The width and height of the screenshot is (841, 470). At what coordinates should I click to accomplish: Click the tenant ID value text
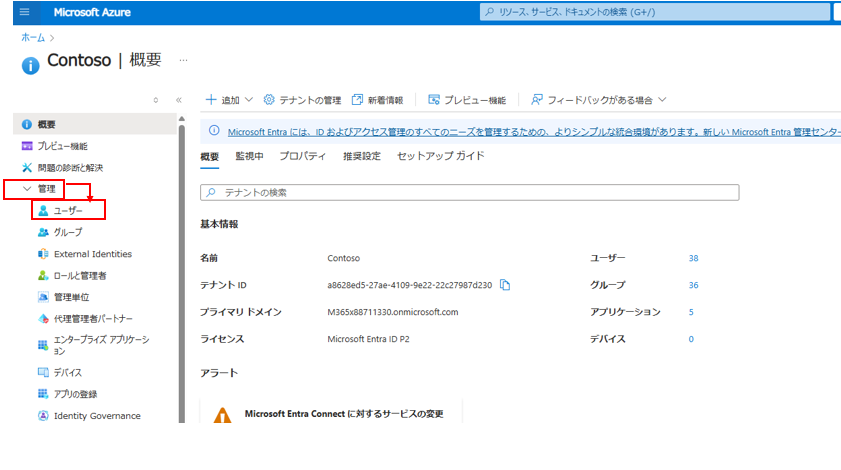(x=409, y=285)
